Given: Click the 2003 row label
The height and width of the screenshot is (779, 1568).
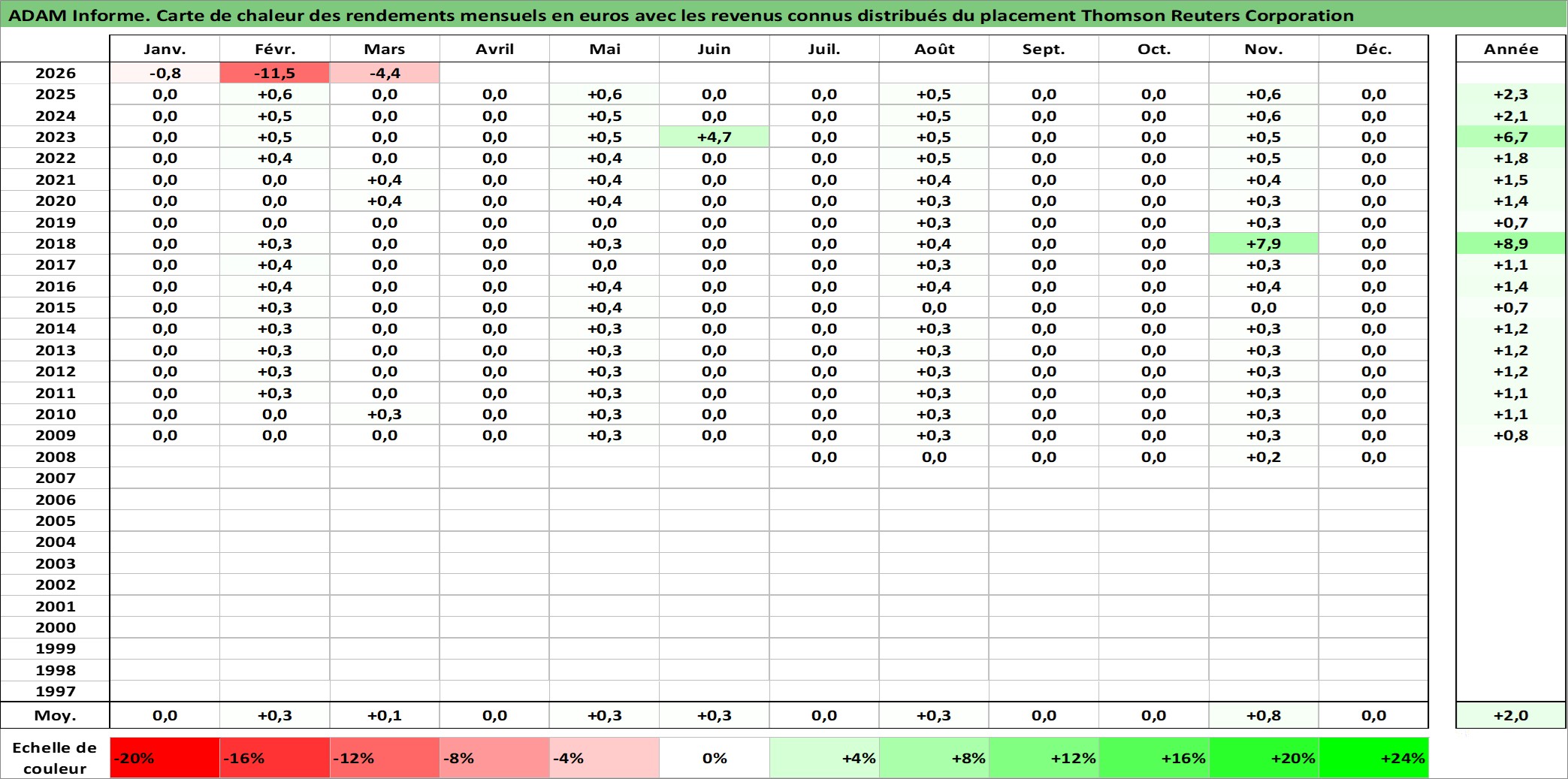Looking at the screenshot, I should (56, 563).
